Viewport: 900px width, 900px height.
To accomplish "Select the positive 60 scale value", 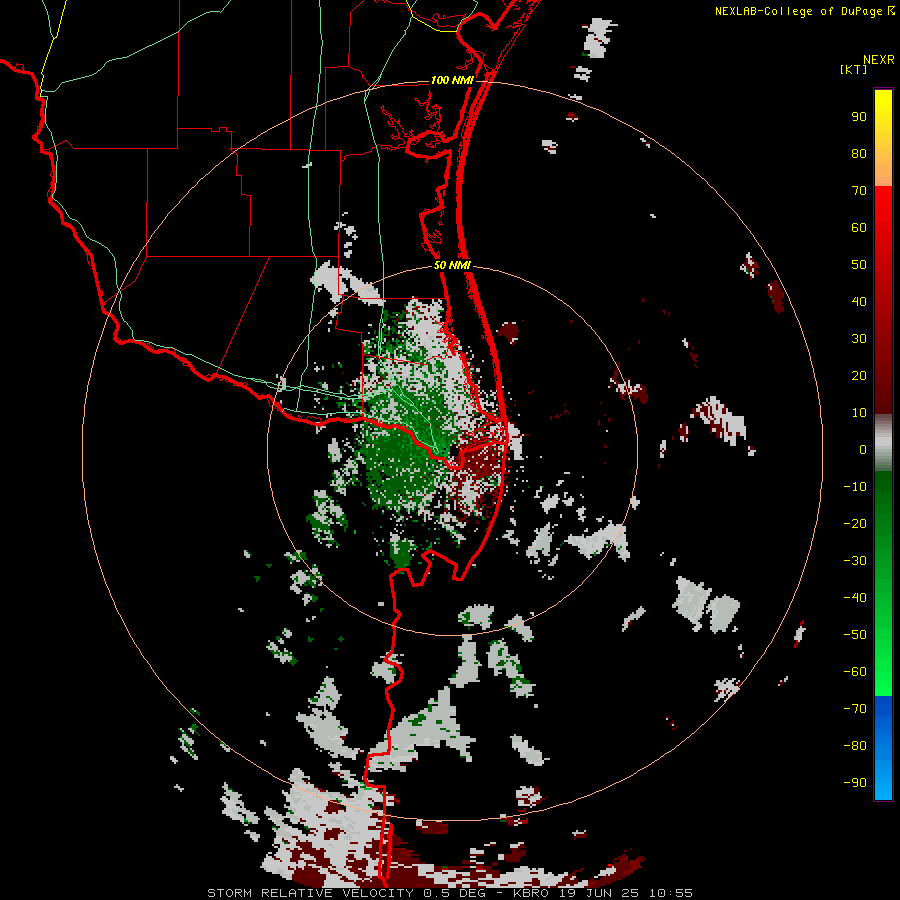I will click(x=859, y=228).
